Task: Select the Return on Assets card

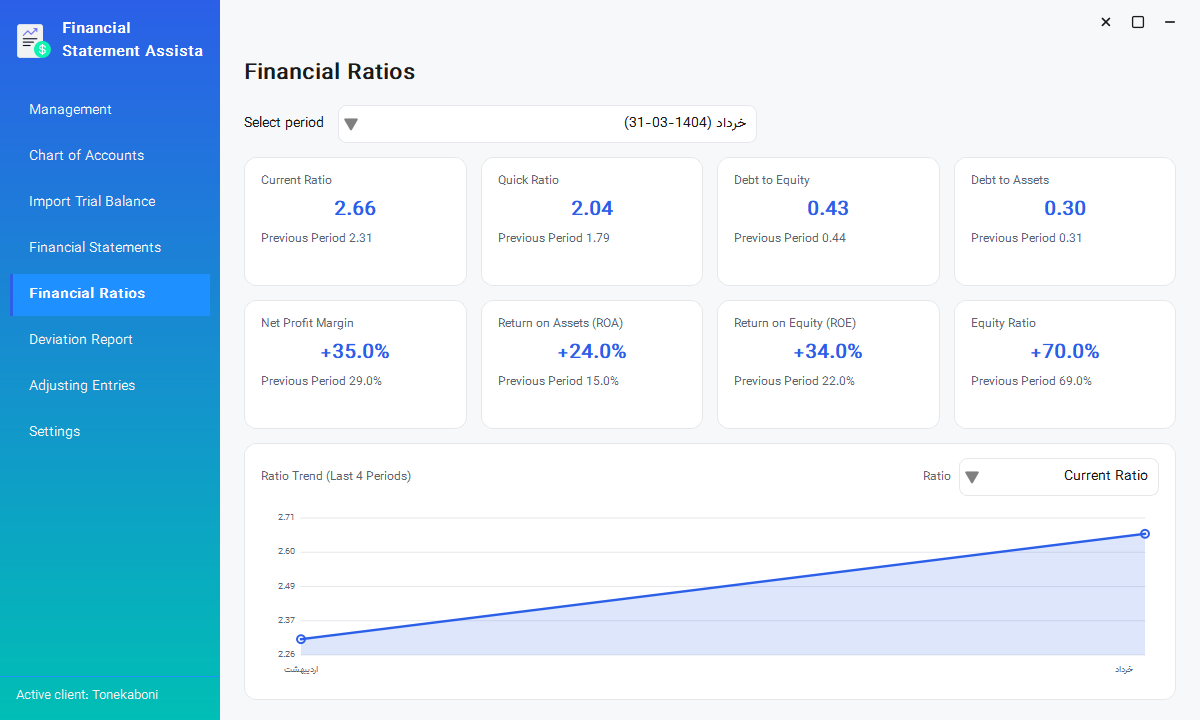Action: pos(592,364)
